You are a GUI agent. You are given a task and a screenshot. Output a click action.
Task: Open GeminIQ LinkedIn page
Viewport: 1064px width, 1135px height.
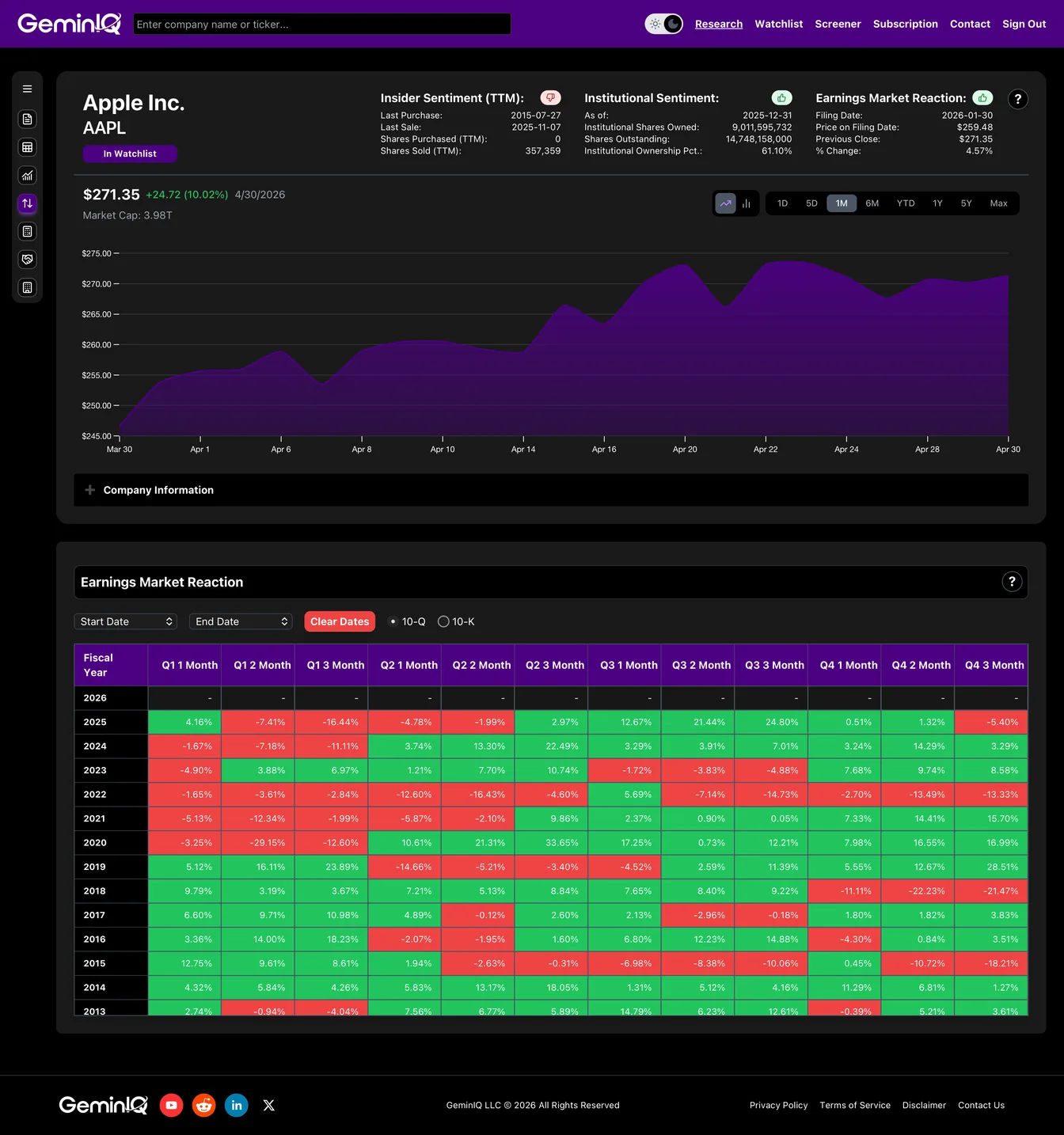[x=237, y=1105]
